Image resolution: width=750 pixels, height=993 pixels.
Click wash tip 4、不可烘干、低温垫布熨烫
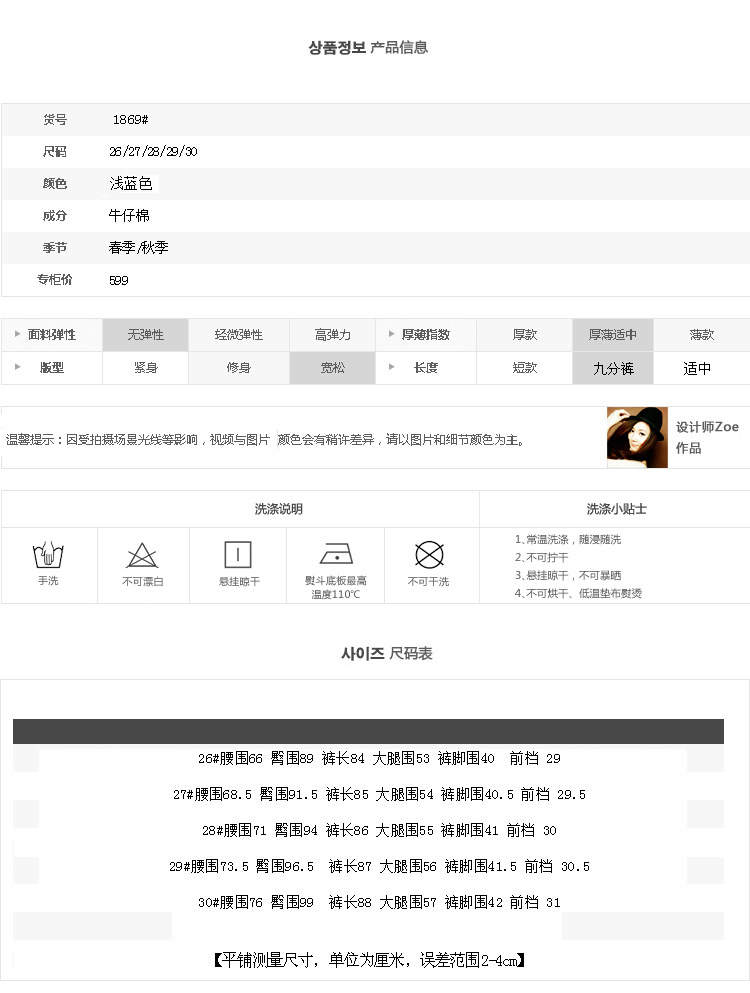point(578,593)
